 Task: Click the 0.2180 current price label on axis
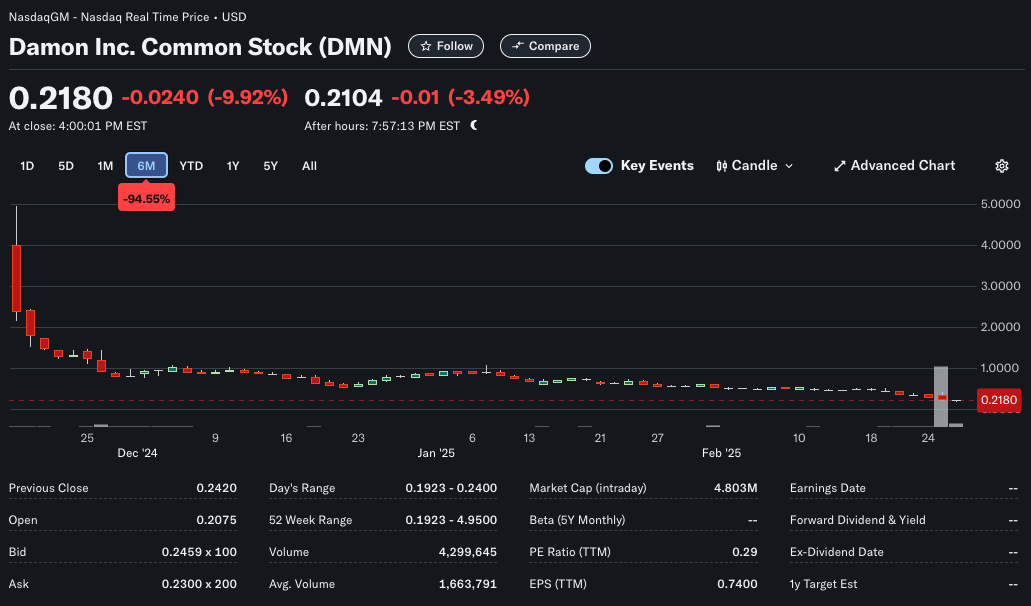999,400
